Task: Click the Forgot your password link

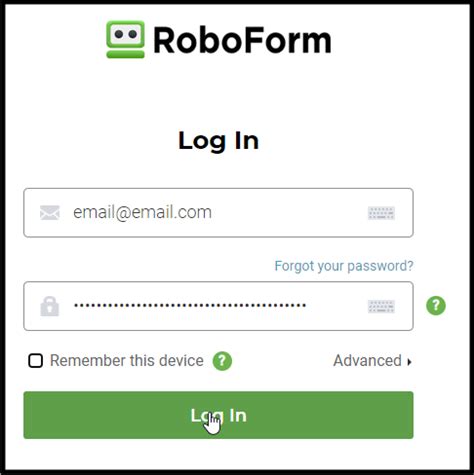Action: pos(344,266)
